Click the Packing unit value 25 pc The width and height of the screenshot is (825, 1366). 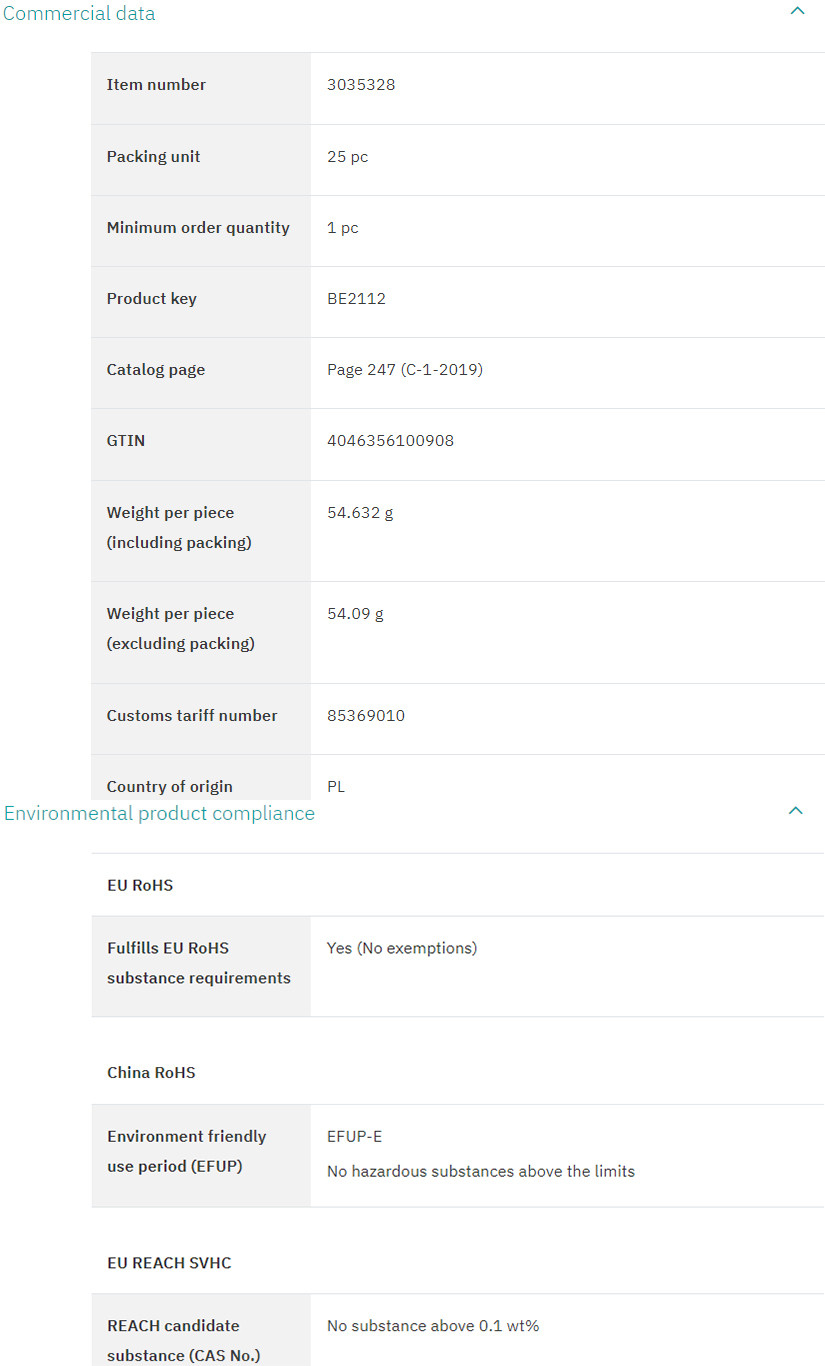coord(347,157)
